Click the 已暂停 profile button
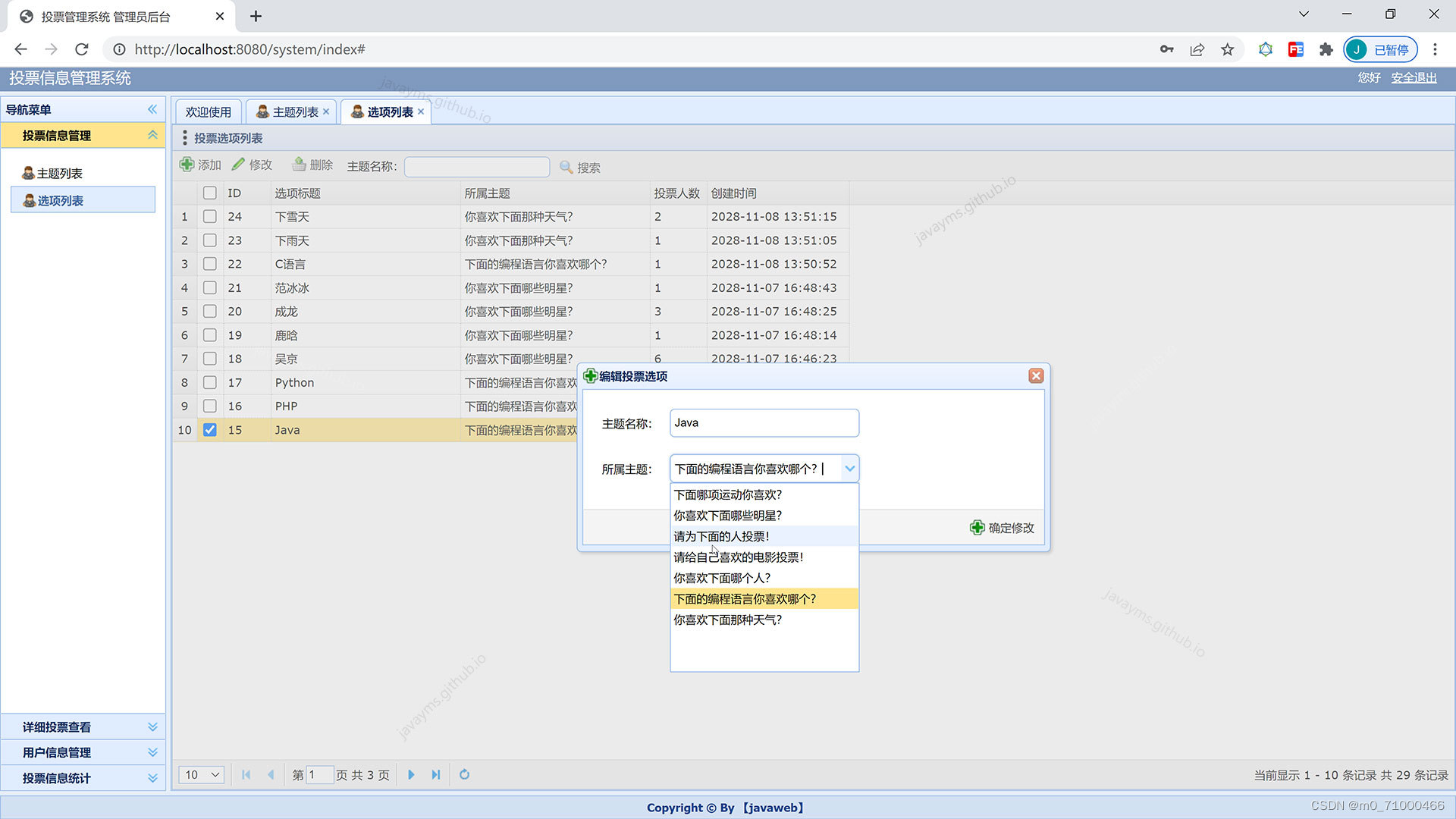The width and height of the screenshot is (1456, 819). pyautogui.click(x=1381, y=49)
